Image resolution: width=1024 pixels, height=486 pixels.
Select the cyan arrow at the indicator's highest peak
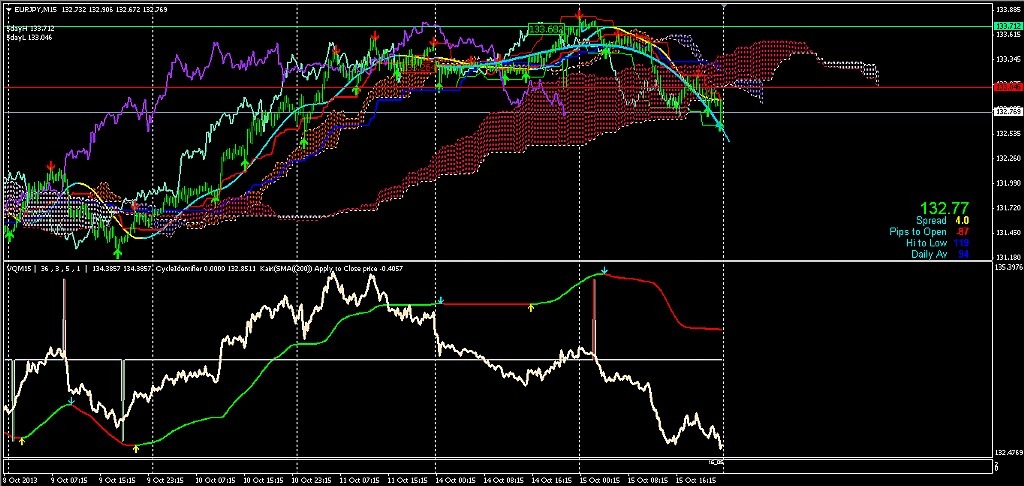pyautogui.click(x=605, y=270)
